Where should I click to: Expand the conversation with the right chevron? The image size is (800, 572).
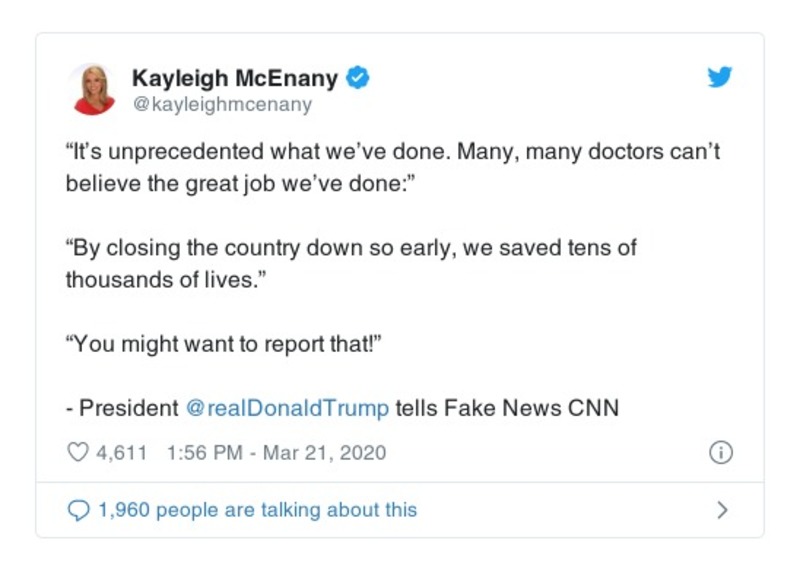pos(722,510)
